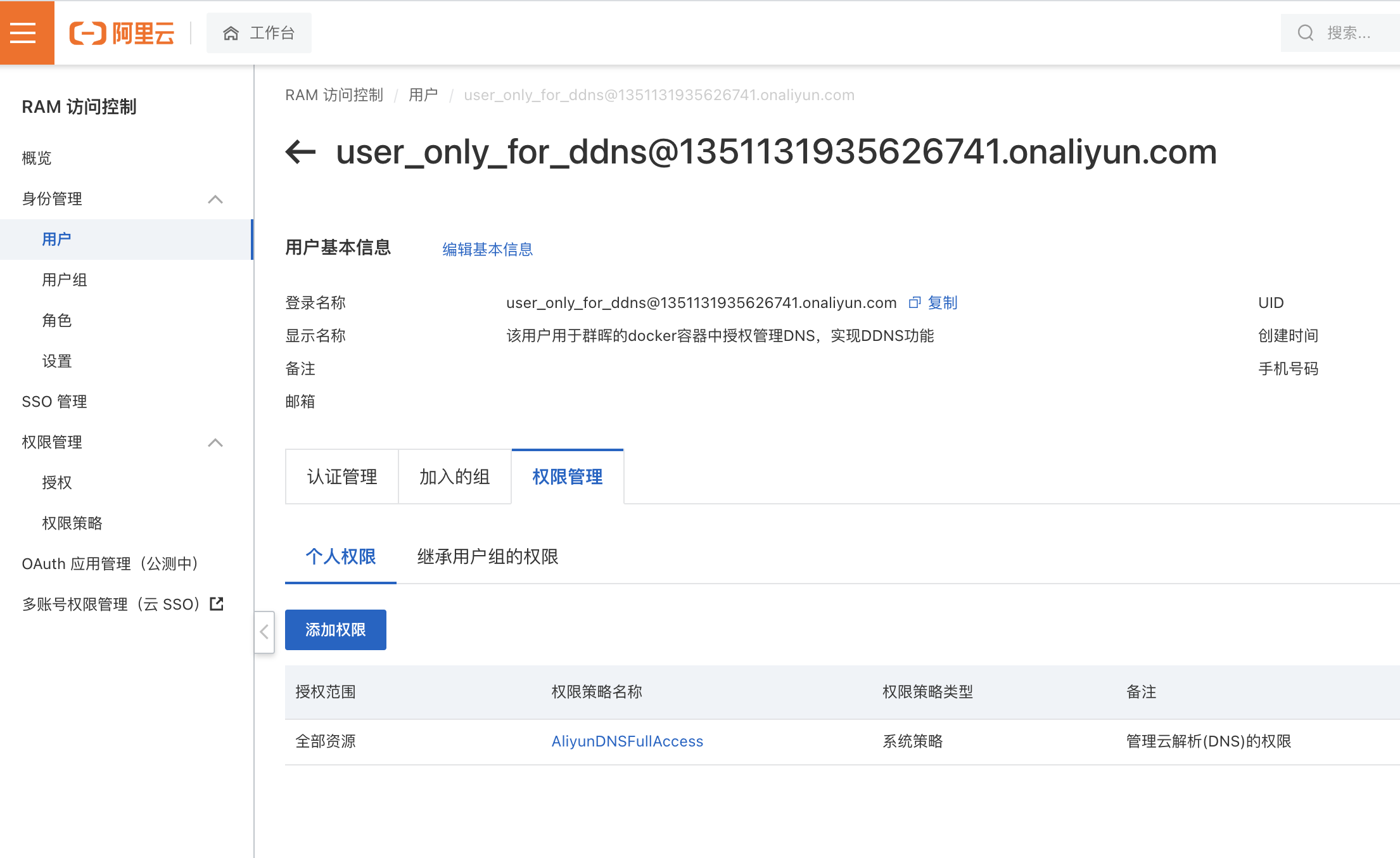Click the Alibaba Cloud logo
The width and height of the screenshot is (1400, 858).
(122, 33)
